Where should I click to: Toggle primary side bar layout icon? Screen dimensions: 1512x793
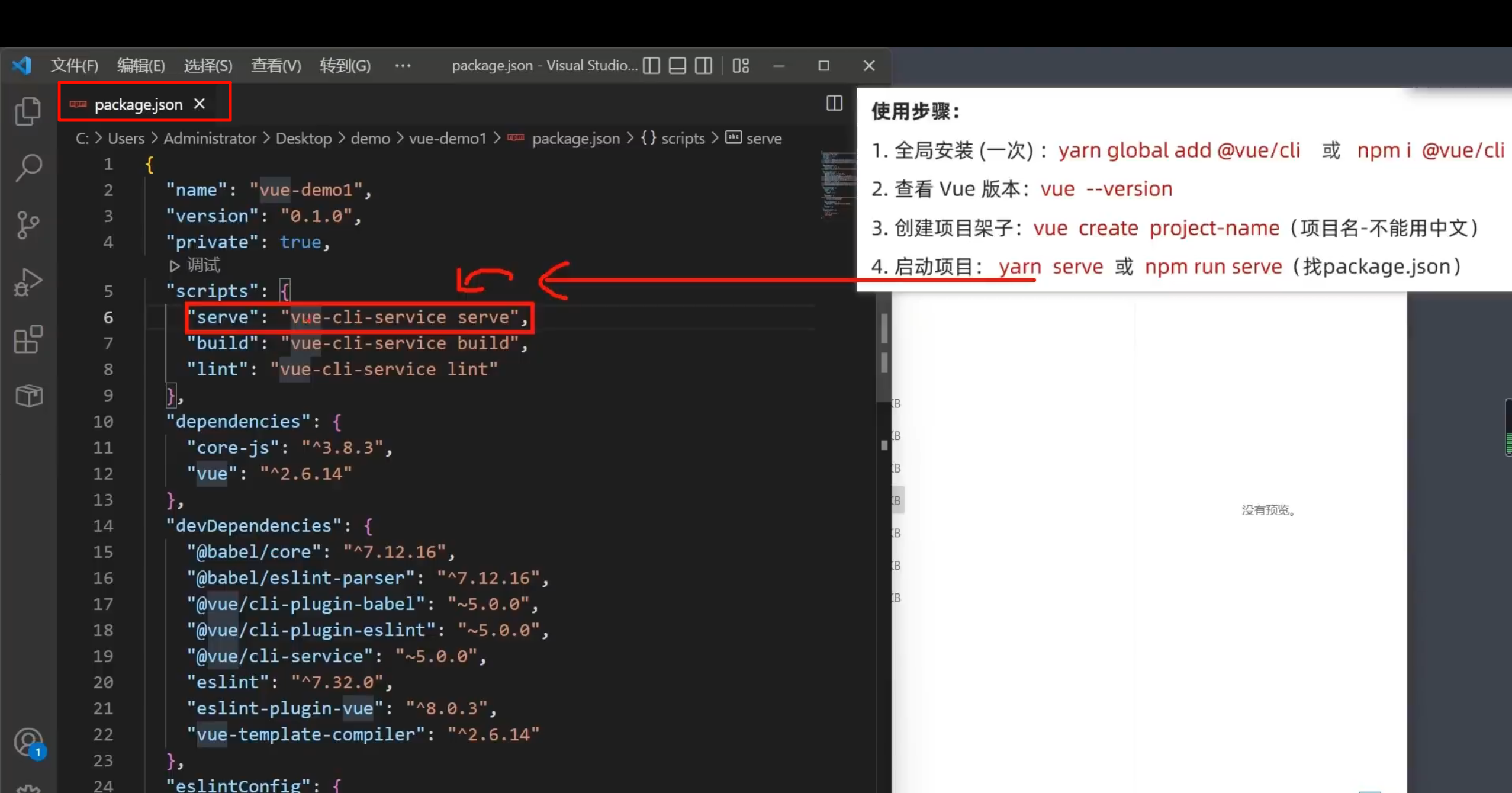651,65
